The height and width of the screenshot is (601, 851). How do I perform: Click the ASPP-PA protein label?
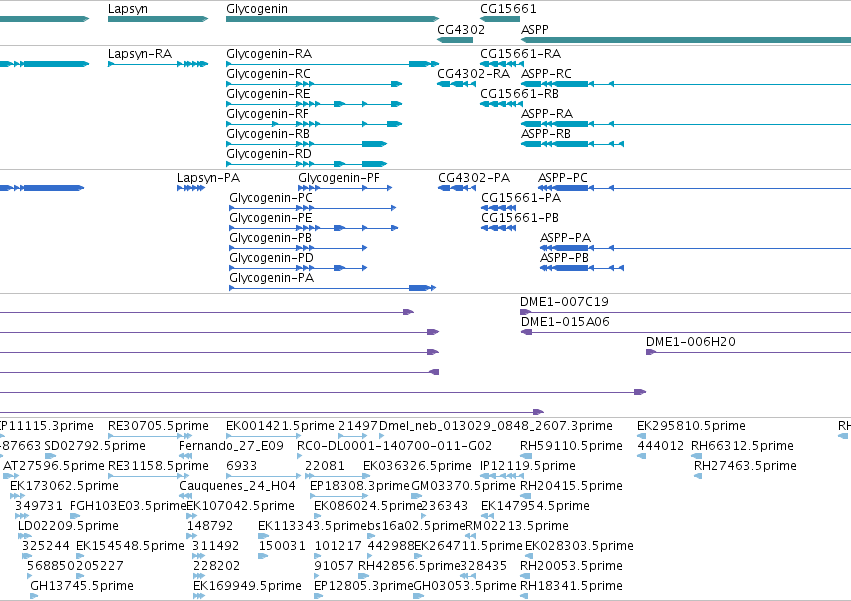click(565, 238)
